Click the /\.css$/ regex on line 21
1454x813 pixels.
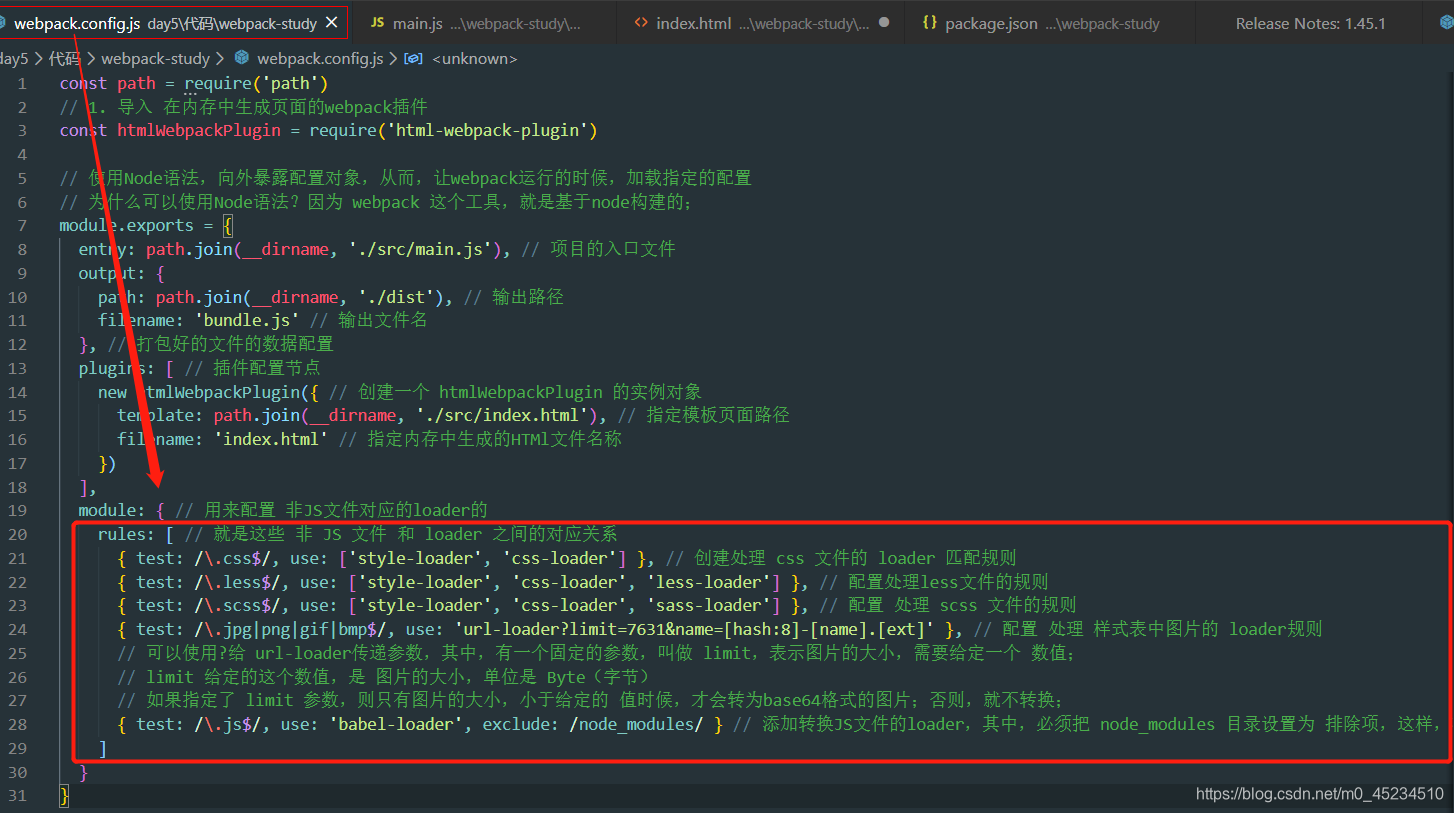pos(233,558)
